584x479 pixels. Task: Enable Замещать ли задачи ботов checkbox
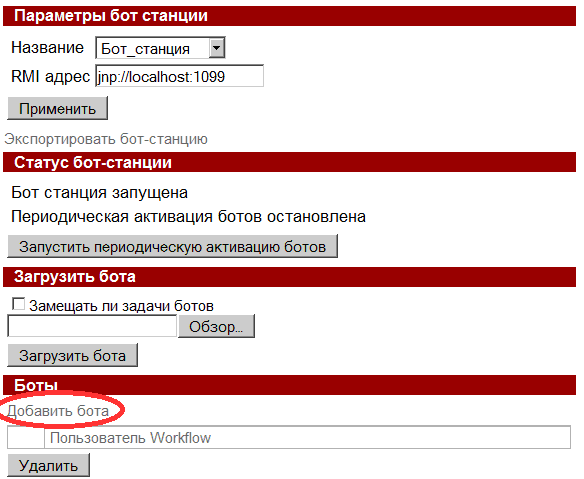18,304
